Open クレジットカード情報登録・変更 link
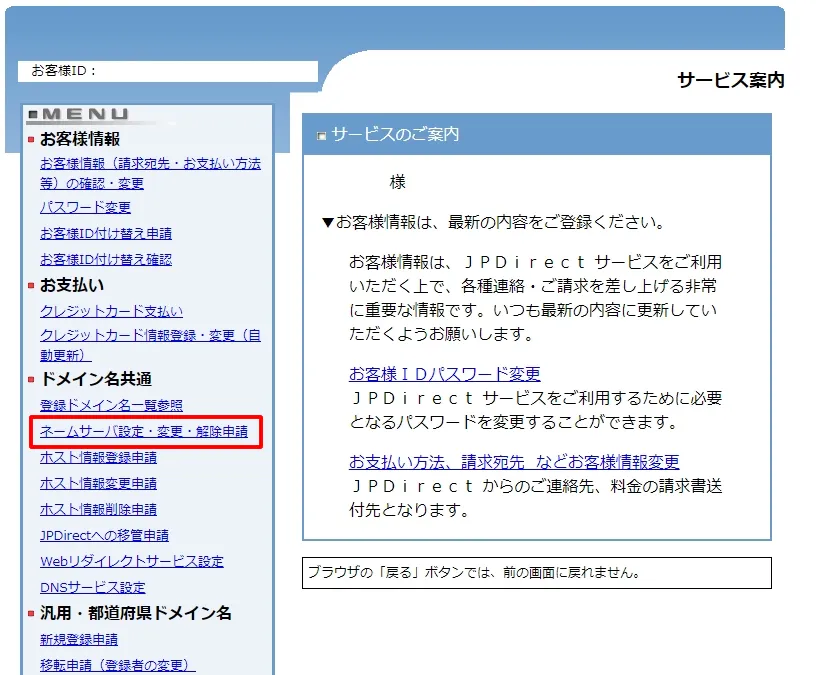This screenshot has height=675, width=823. pyautogui.click(x=150, y=345)
